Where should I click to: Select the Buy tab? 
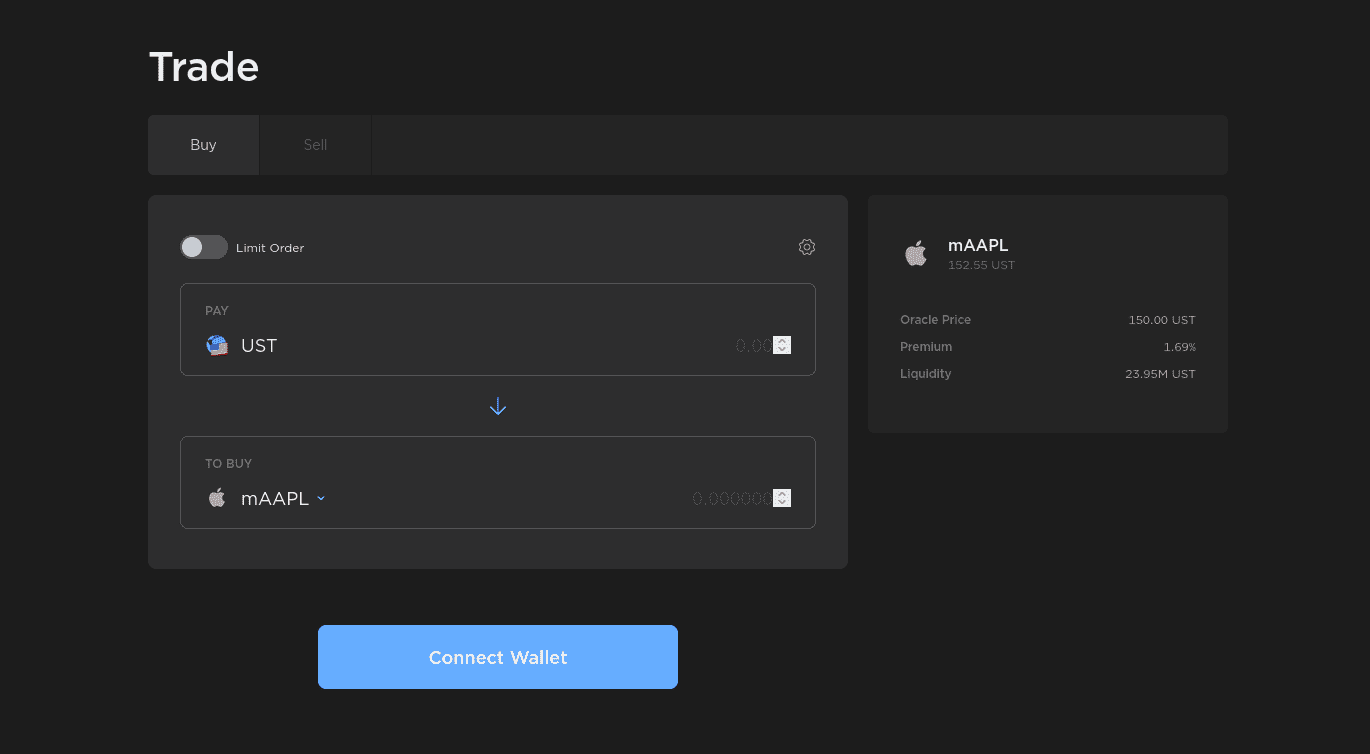click(x=203, y=144)
